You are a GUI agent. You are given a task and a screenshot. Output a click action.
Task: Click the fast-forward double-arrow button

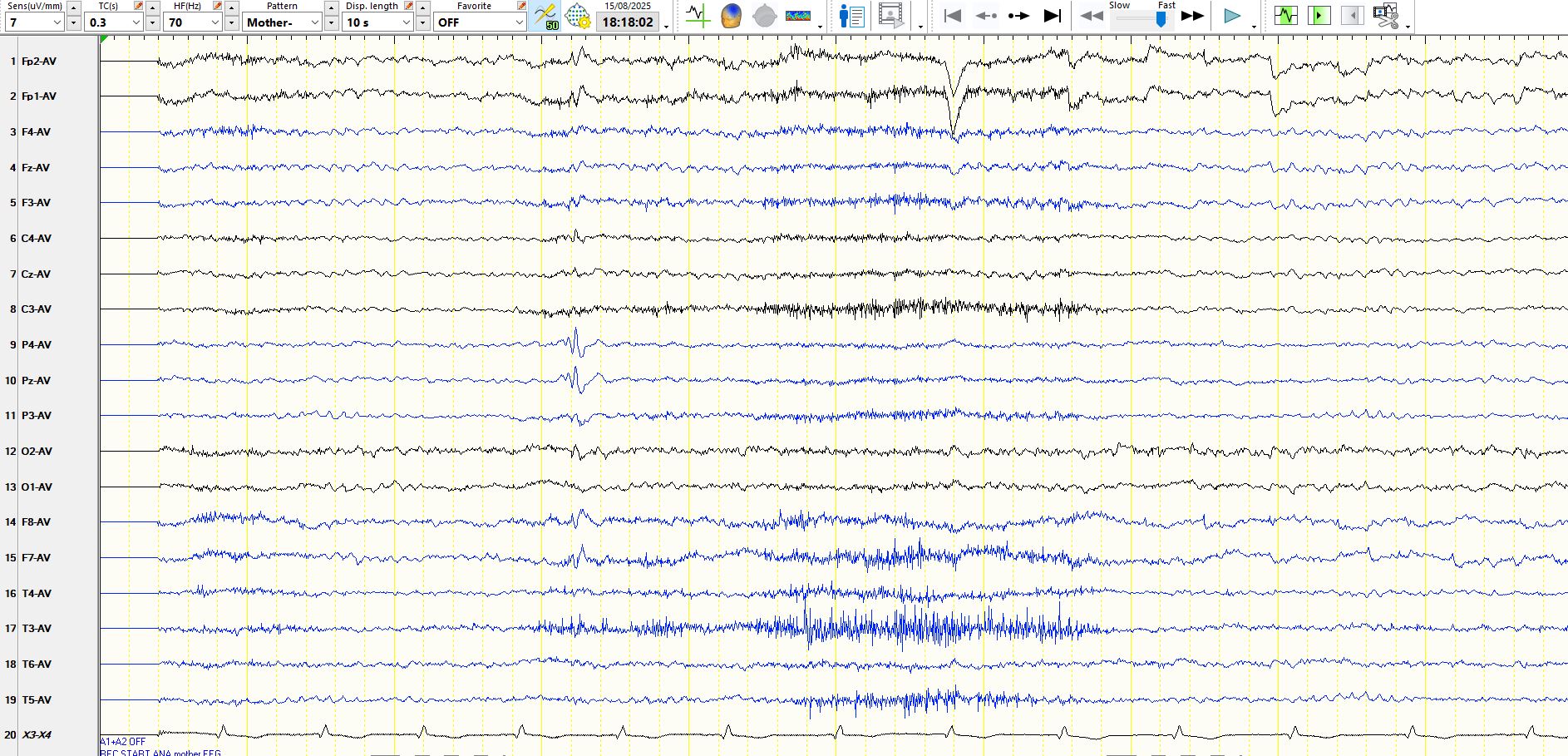(1192, 16)
